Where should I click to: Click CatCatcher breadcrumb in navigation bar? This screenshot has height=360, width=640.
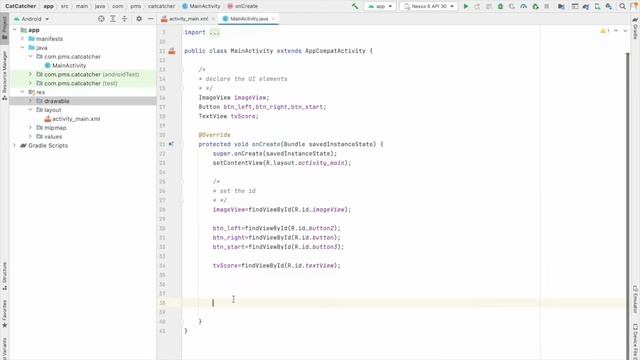(x=20, y=6)
